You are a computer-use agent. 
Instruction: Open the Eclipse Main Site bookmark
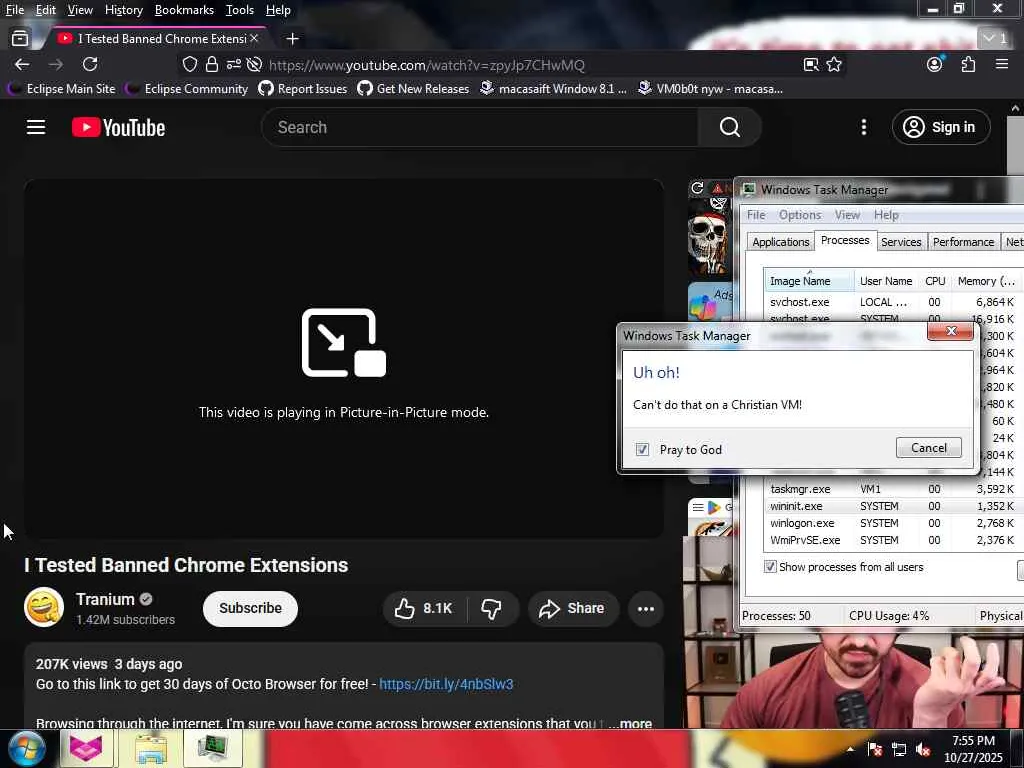tap(62, 89)
